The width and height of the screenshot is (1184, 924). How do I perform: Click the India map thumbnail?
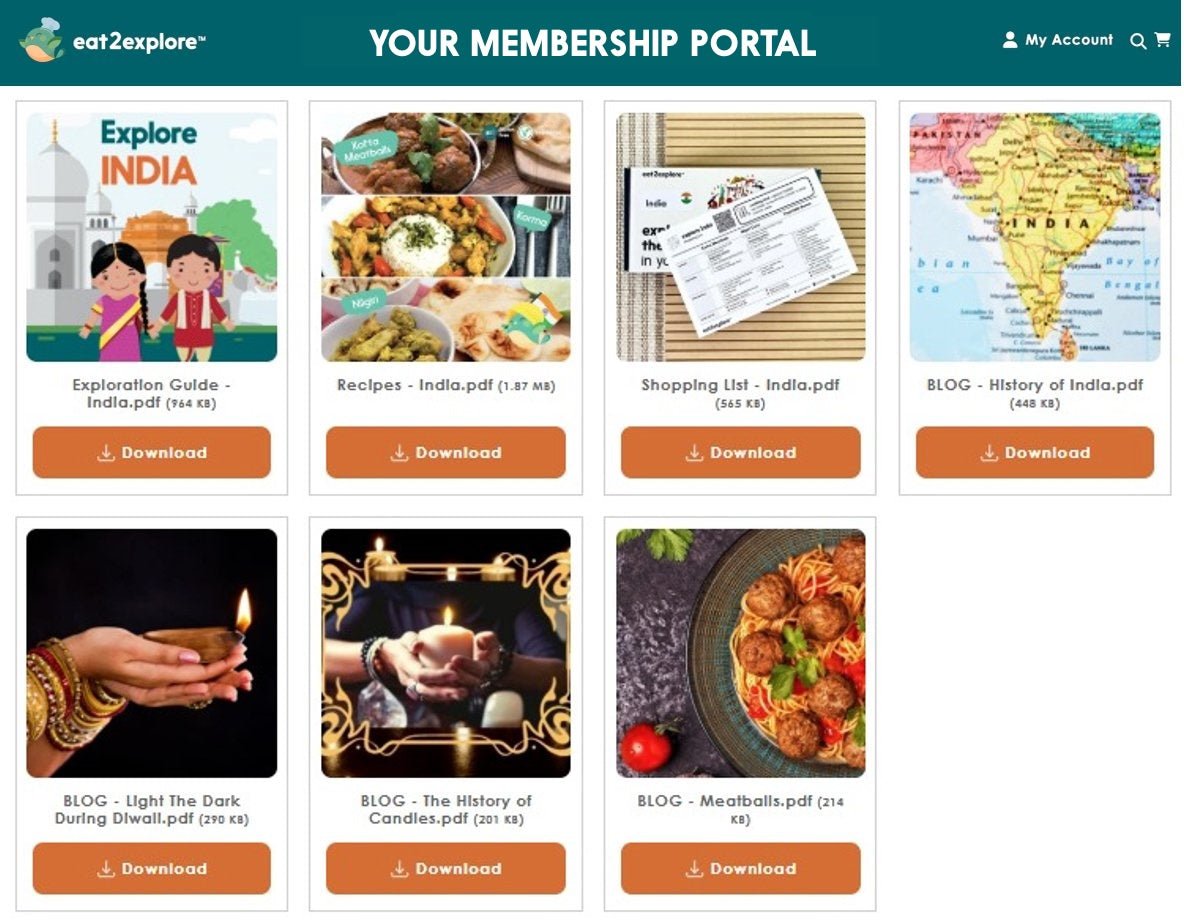[x=1034, y=237]
